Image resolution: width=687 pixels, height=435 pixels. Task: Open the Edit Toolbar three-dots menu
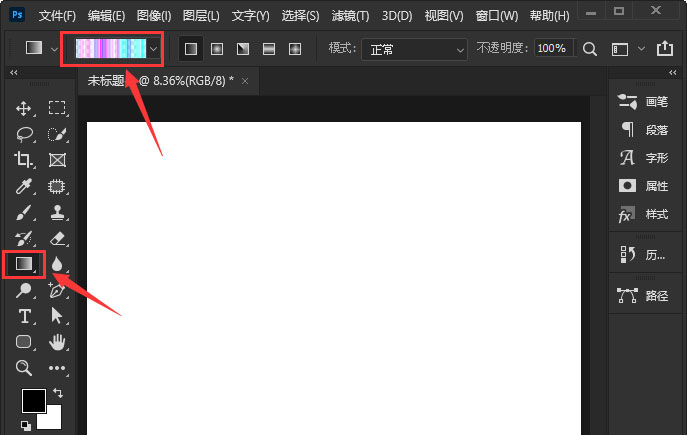click(x=57, y=368)
